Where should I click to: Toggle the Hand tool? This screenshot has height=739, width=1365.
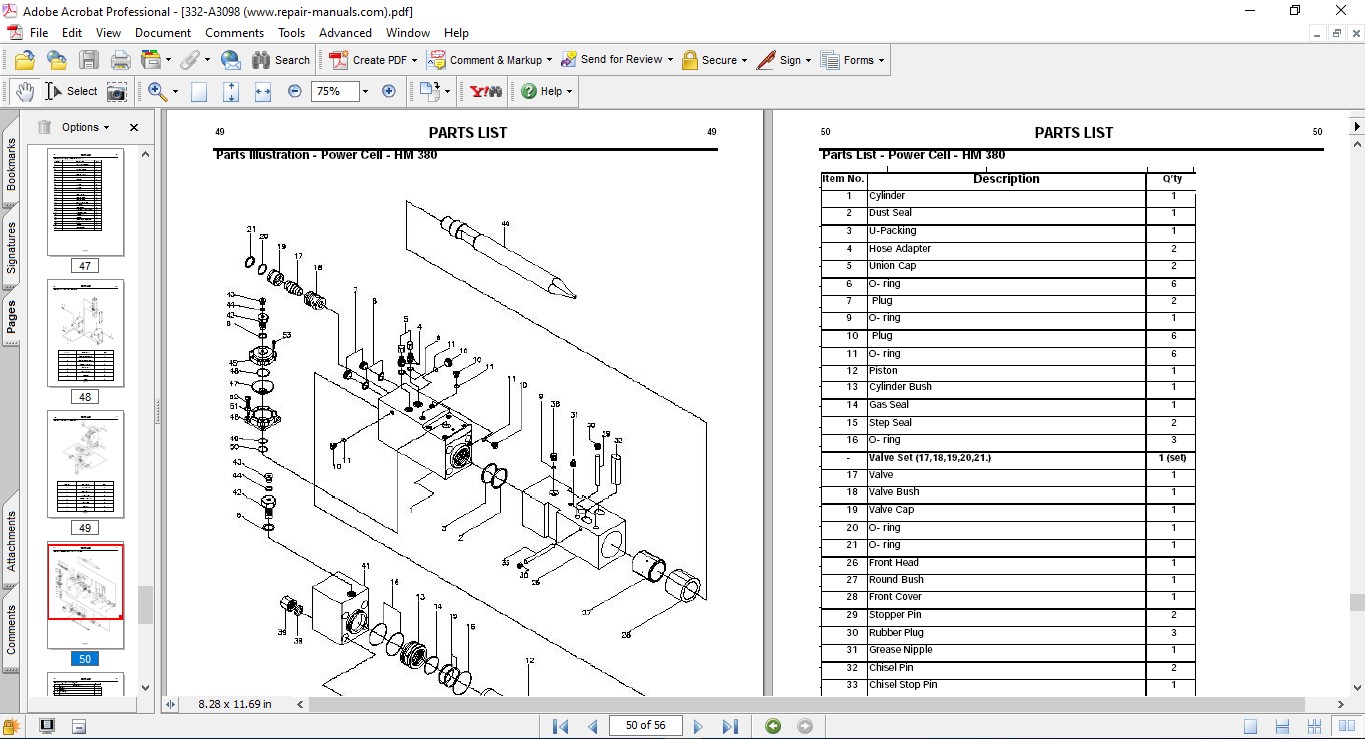24,92
